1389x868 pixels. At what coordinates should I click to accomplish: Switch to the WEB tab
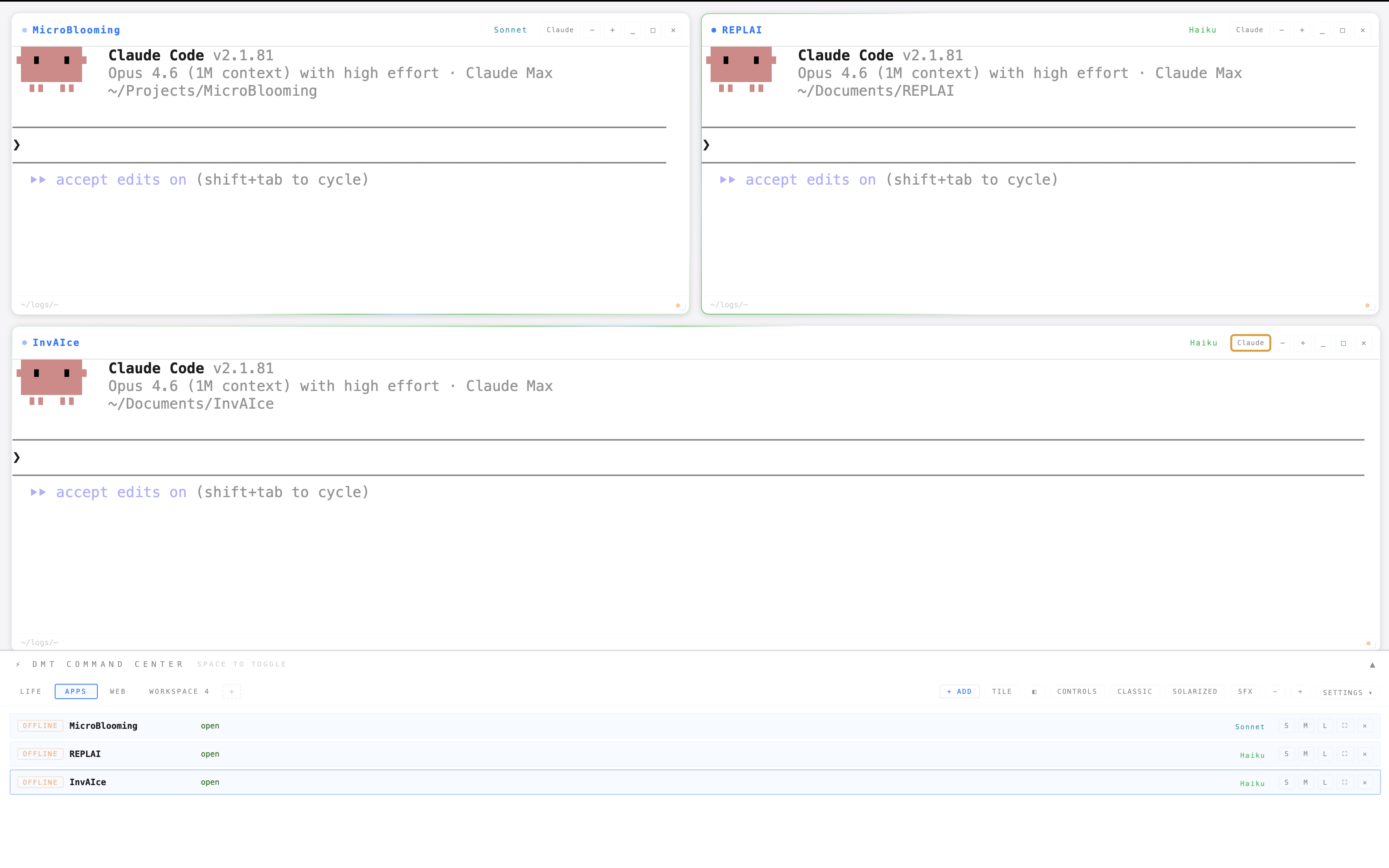[x=118, y=691]
